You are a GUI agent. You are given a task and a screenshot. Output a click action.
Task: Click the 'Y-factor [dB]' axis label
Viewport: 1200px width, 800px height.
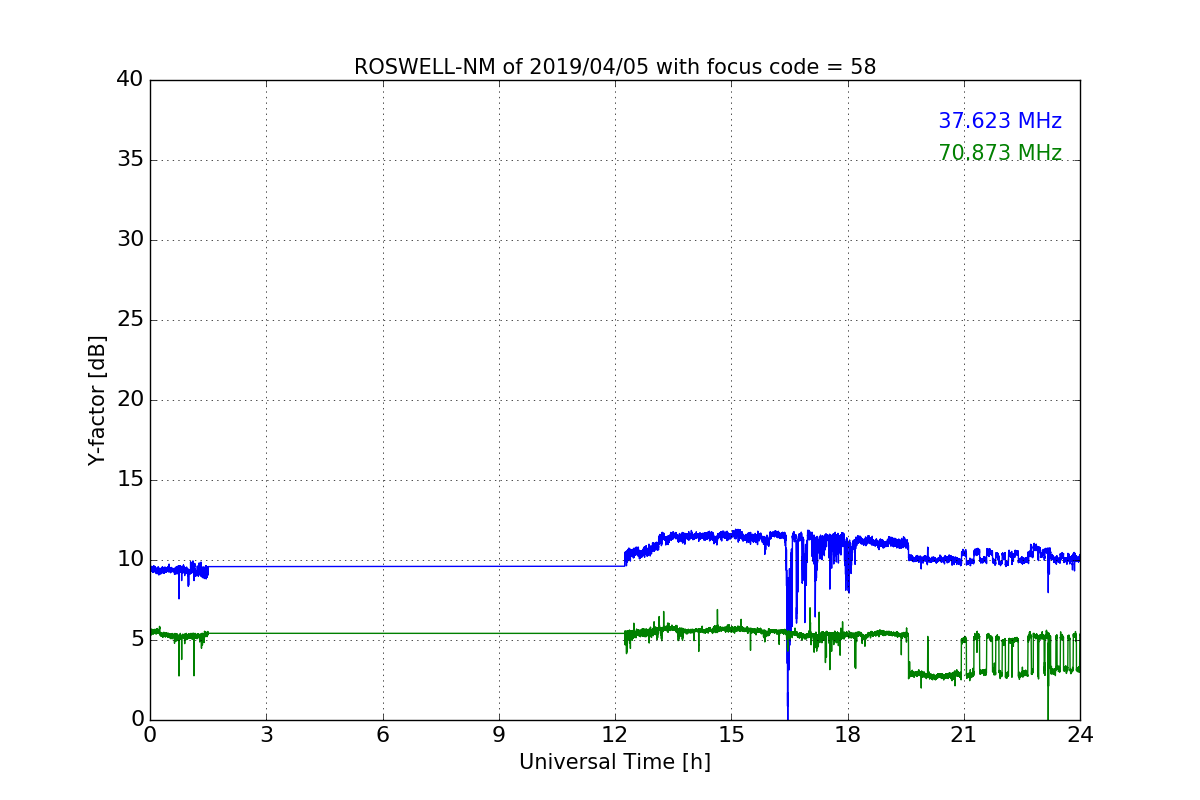point(97,400)
